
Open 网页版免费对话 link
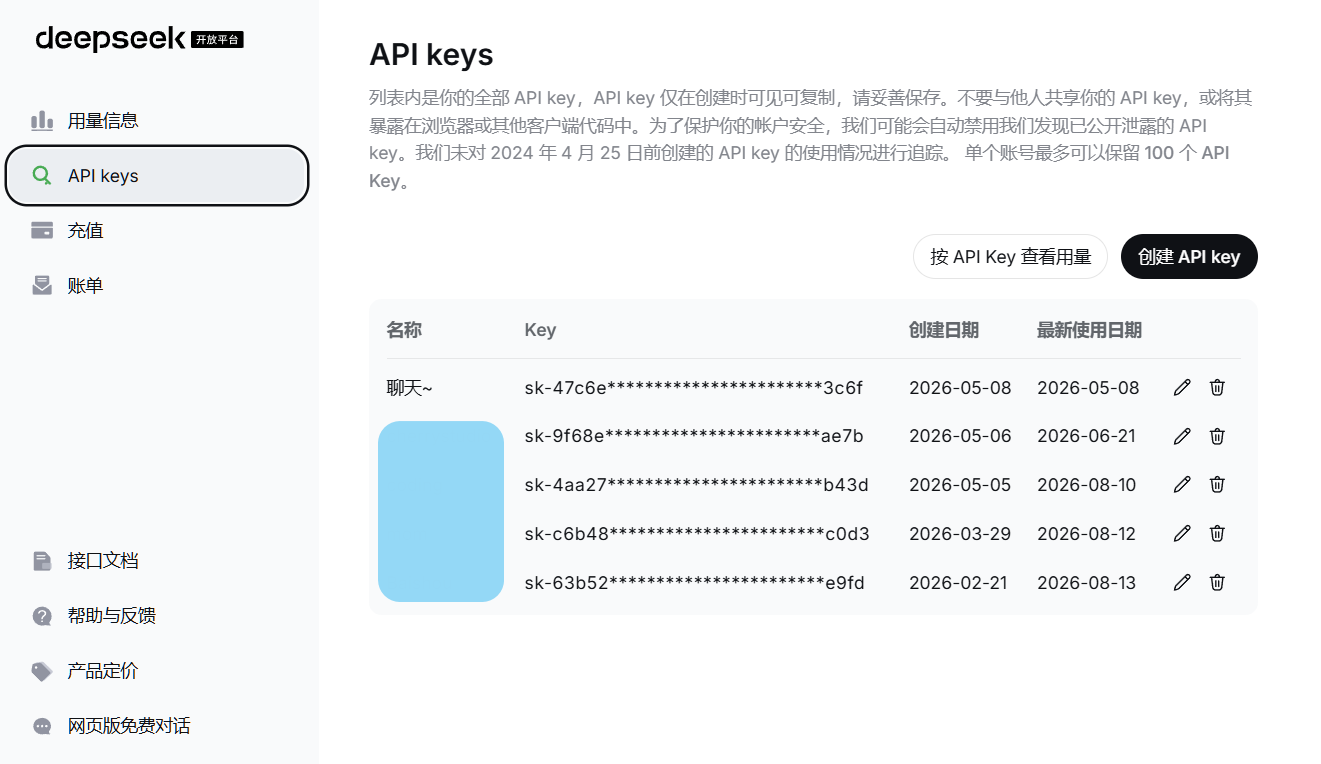pos(157,726)
